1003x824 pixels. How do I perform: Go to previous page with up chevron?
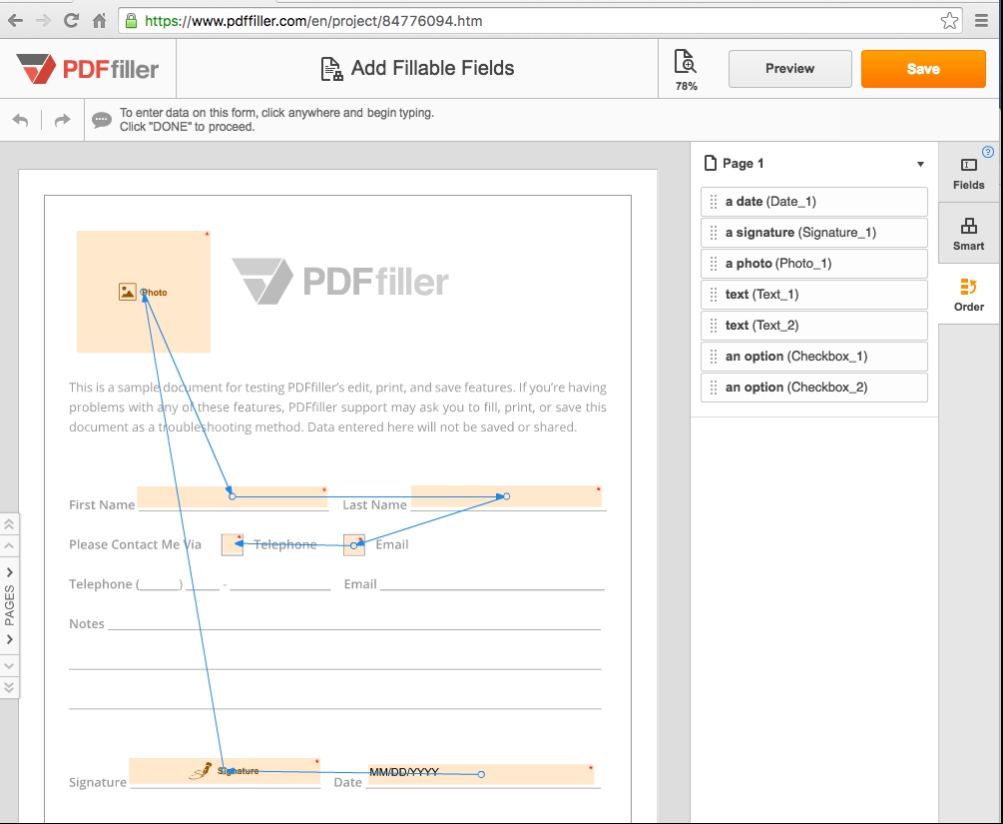(x=9, y=546)
